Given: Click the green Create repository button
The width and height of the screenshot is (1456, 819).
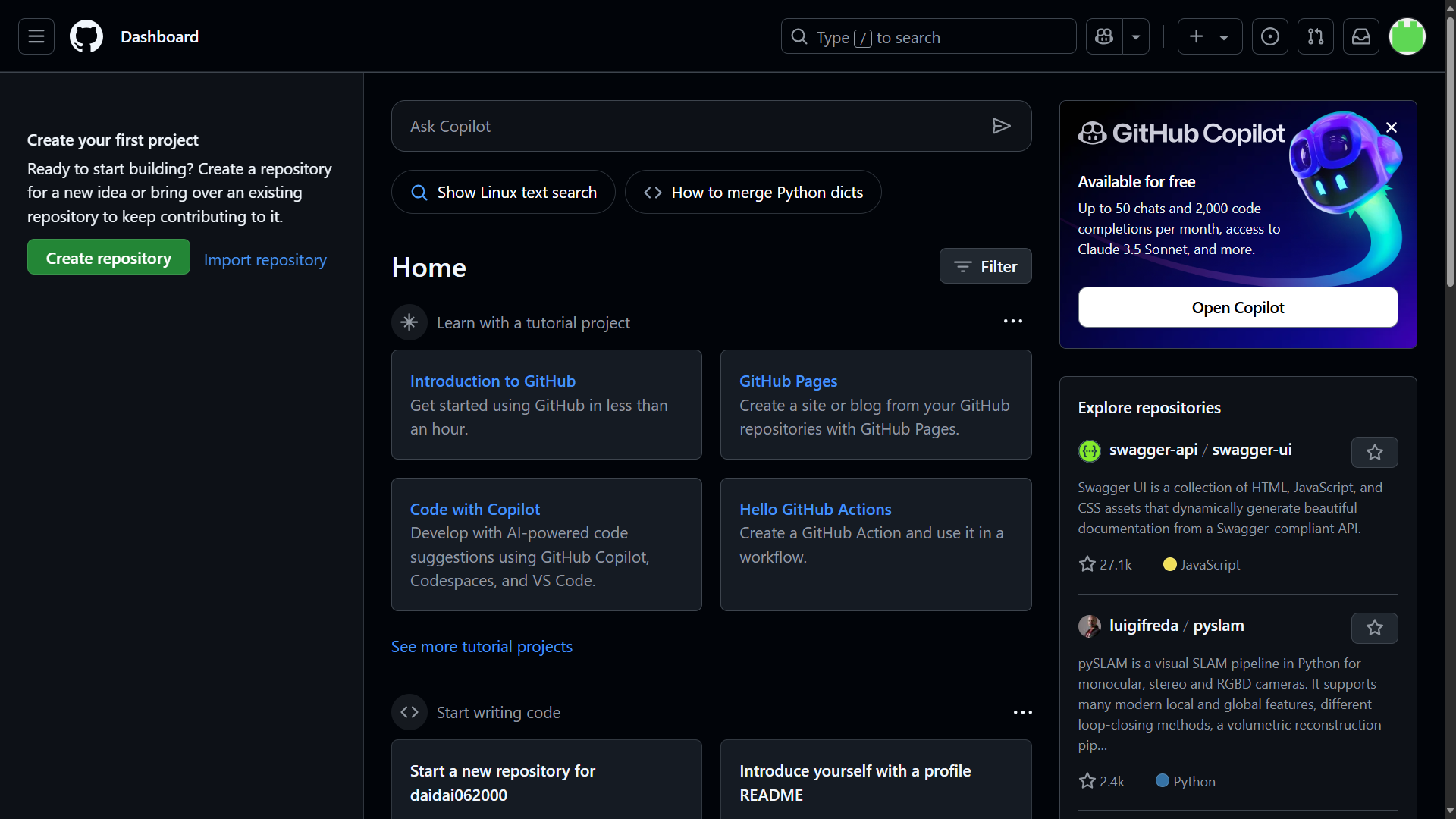Looking at the screenshot, I should pyautogui.click(x=108, y=257).
